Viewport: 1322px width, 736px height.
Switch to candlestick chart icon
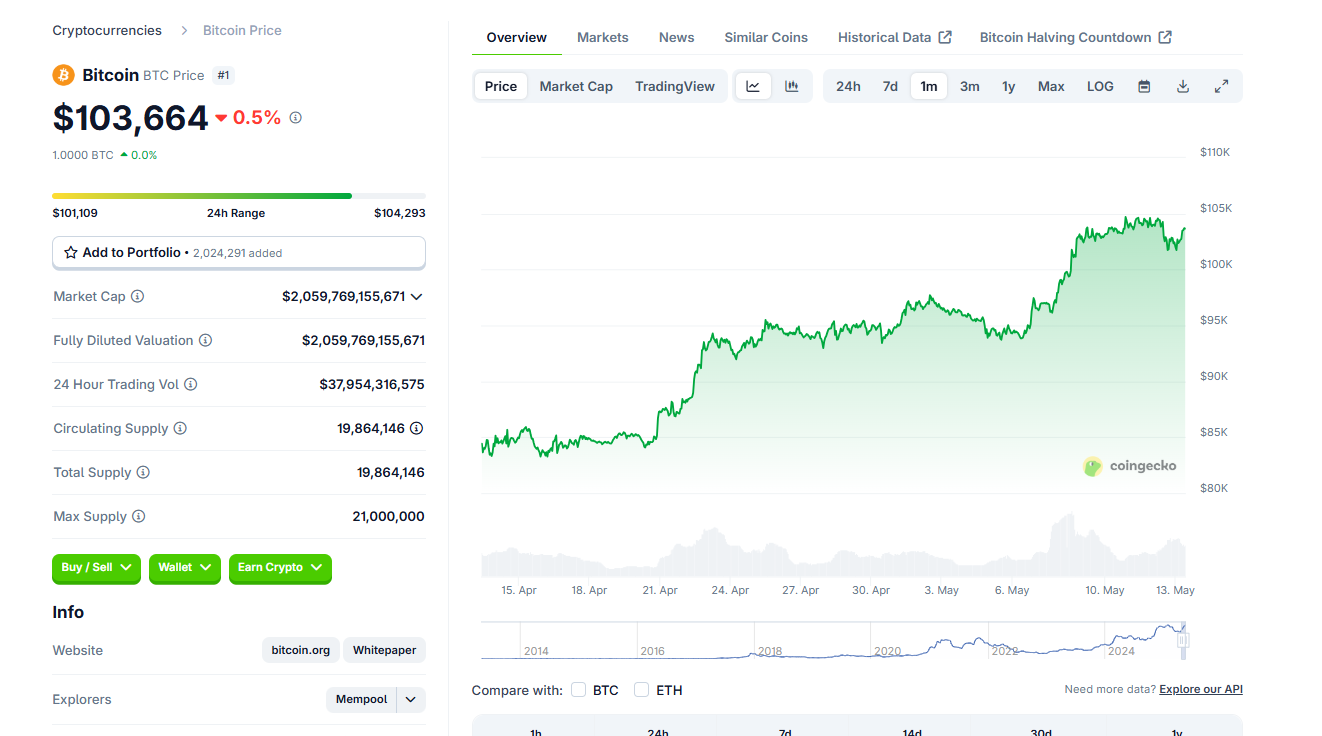(791, 87)
